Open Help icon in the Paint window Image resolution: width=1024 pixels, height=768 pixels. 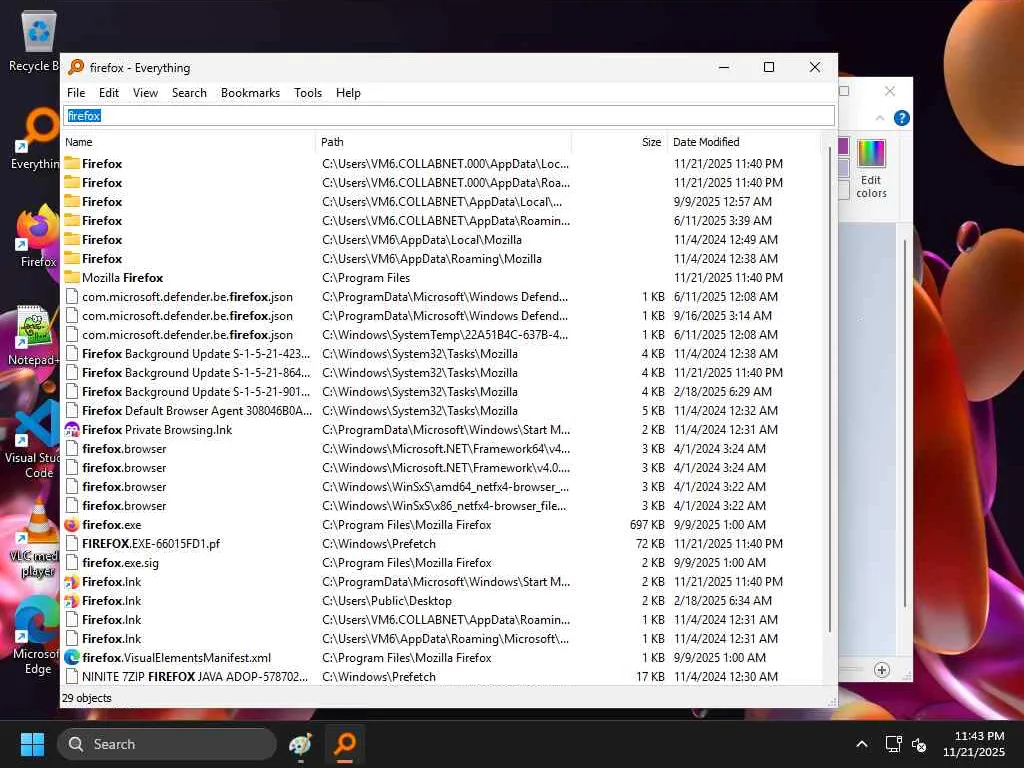click(x=901, y=118)
